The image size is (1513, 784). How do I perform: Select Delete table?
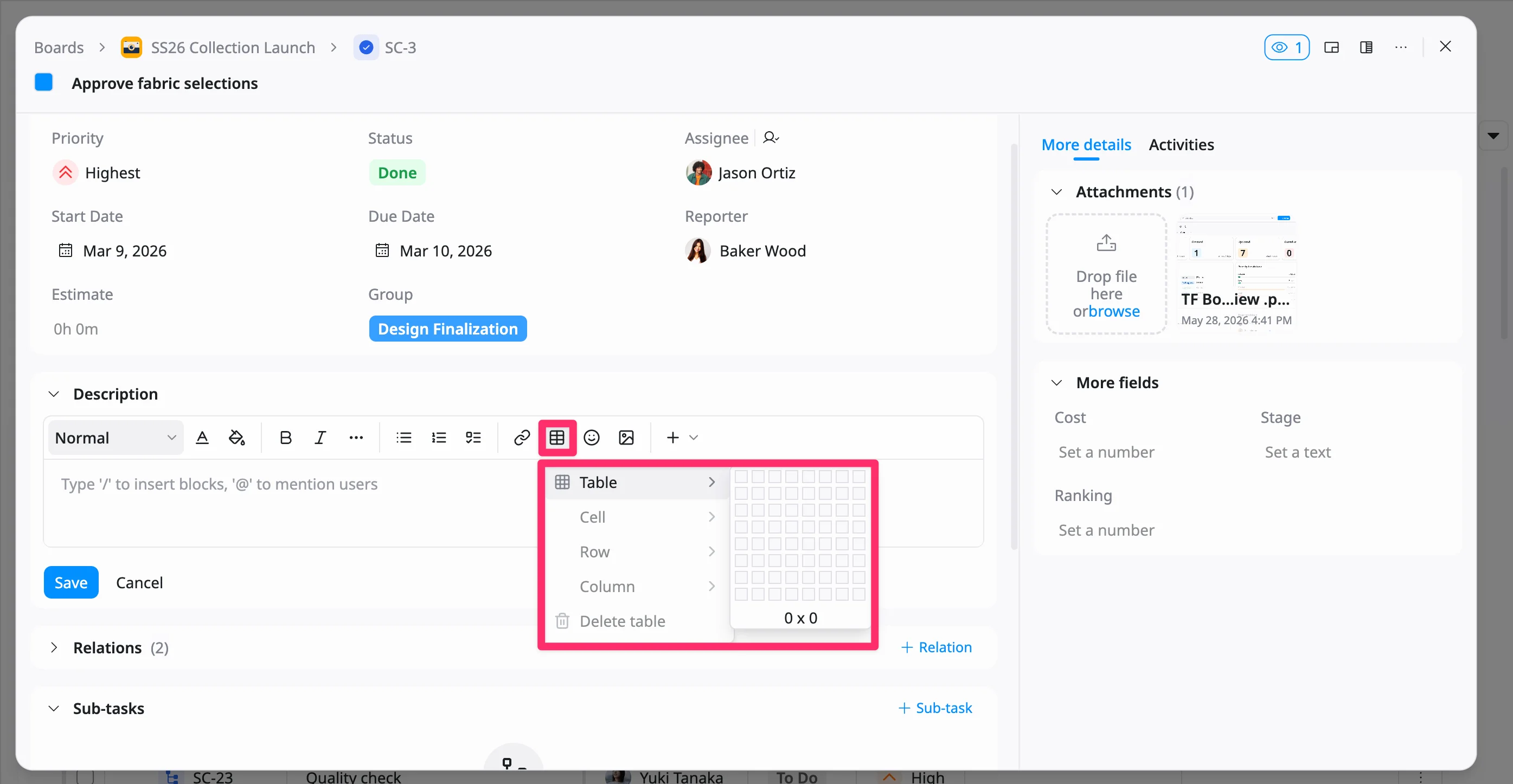coord(637,621)
